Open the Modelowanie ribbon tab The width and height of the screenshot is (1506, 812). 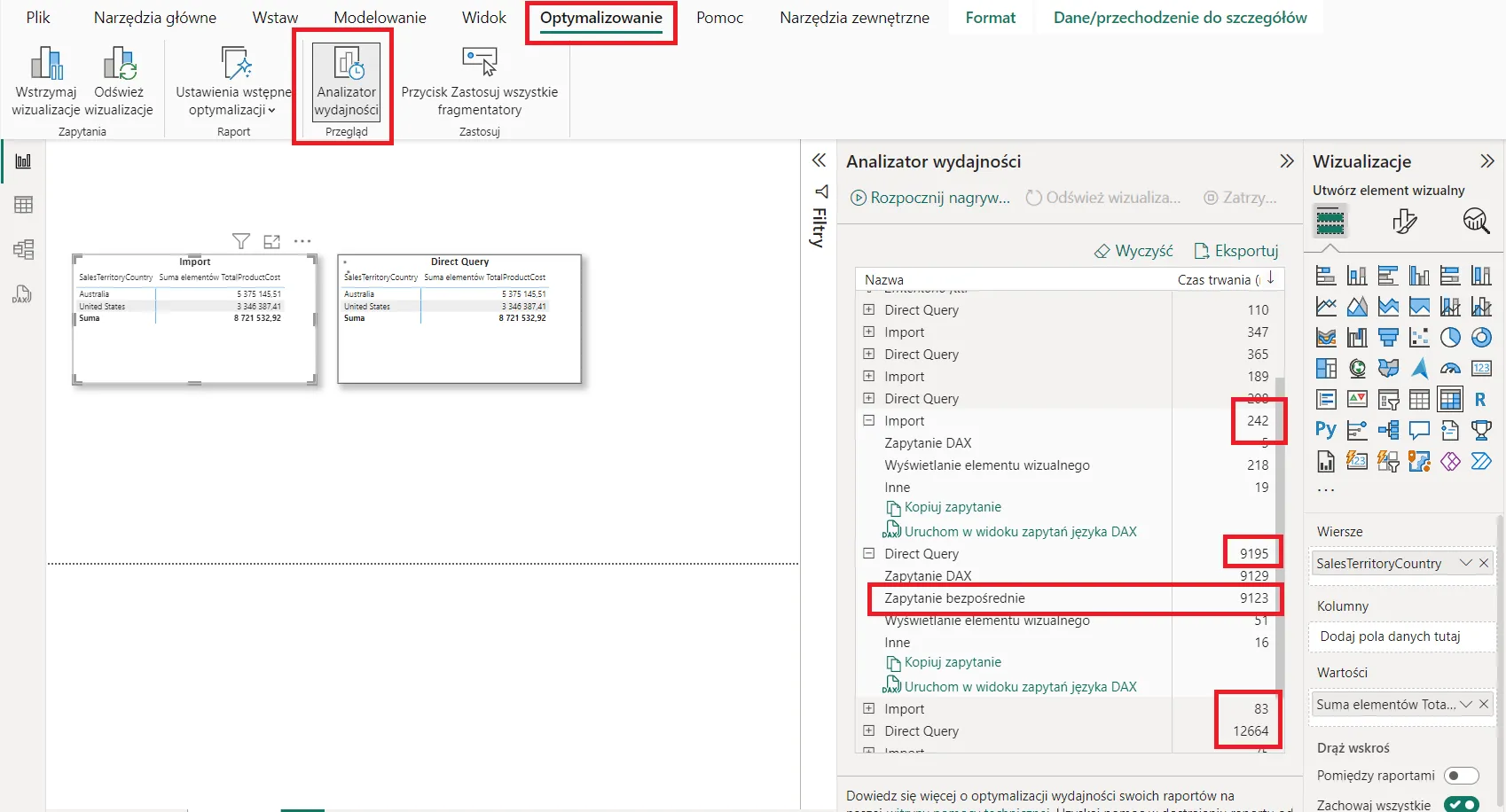(380, 18)
